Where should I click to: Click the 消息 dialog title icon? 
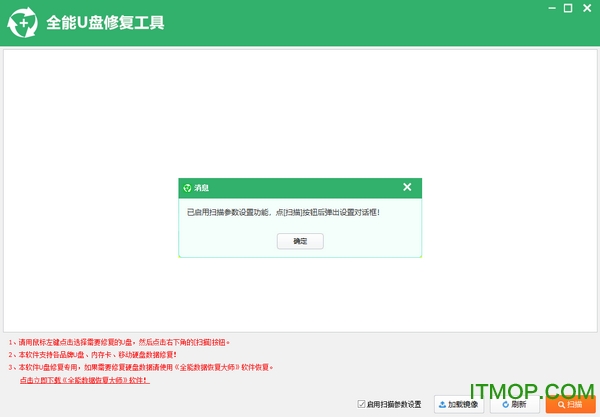(187, 188)
